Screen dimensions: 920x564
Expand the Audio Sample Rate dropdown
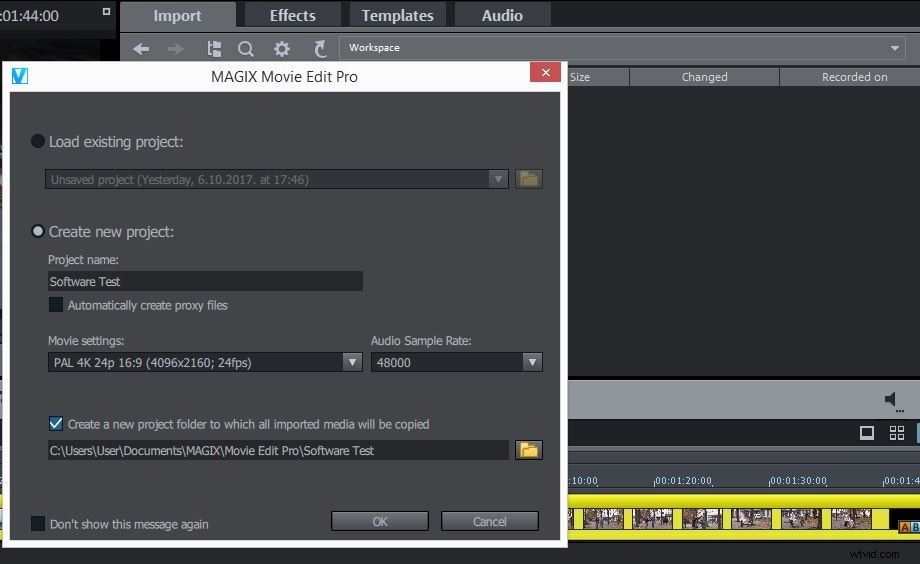pyautogui.click(x=532, y=362)
